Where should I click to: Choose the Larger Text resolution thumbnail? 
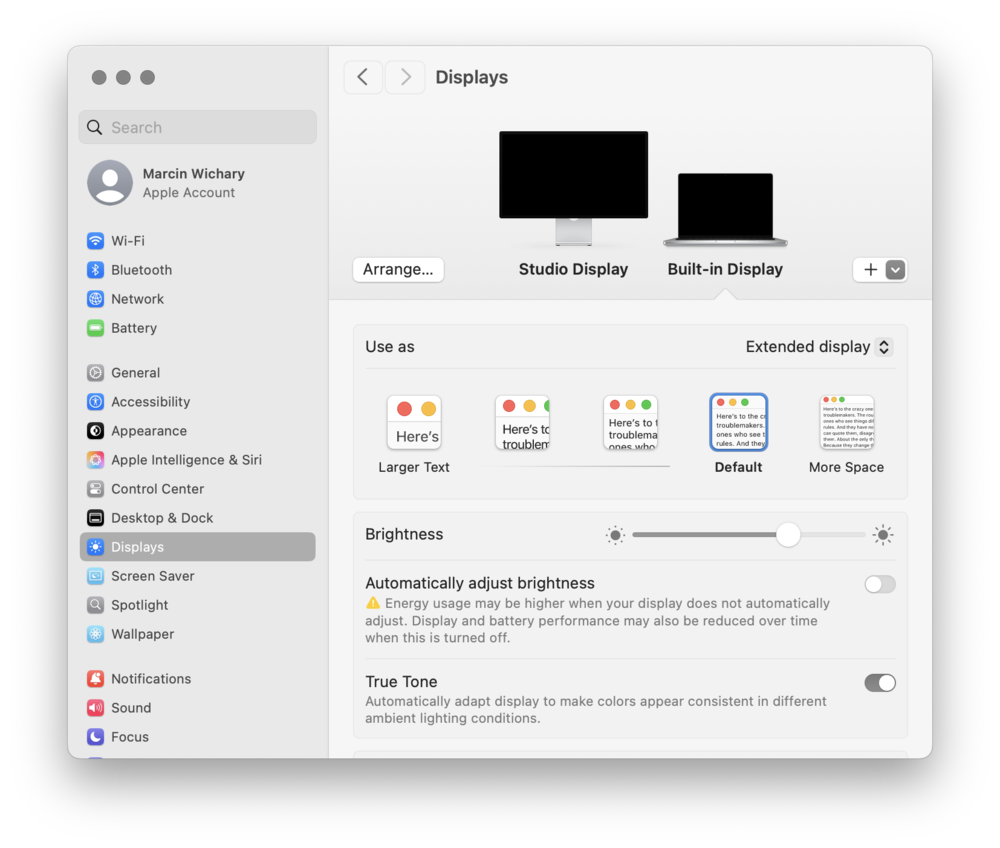[x=414, y=422]
